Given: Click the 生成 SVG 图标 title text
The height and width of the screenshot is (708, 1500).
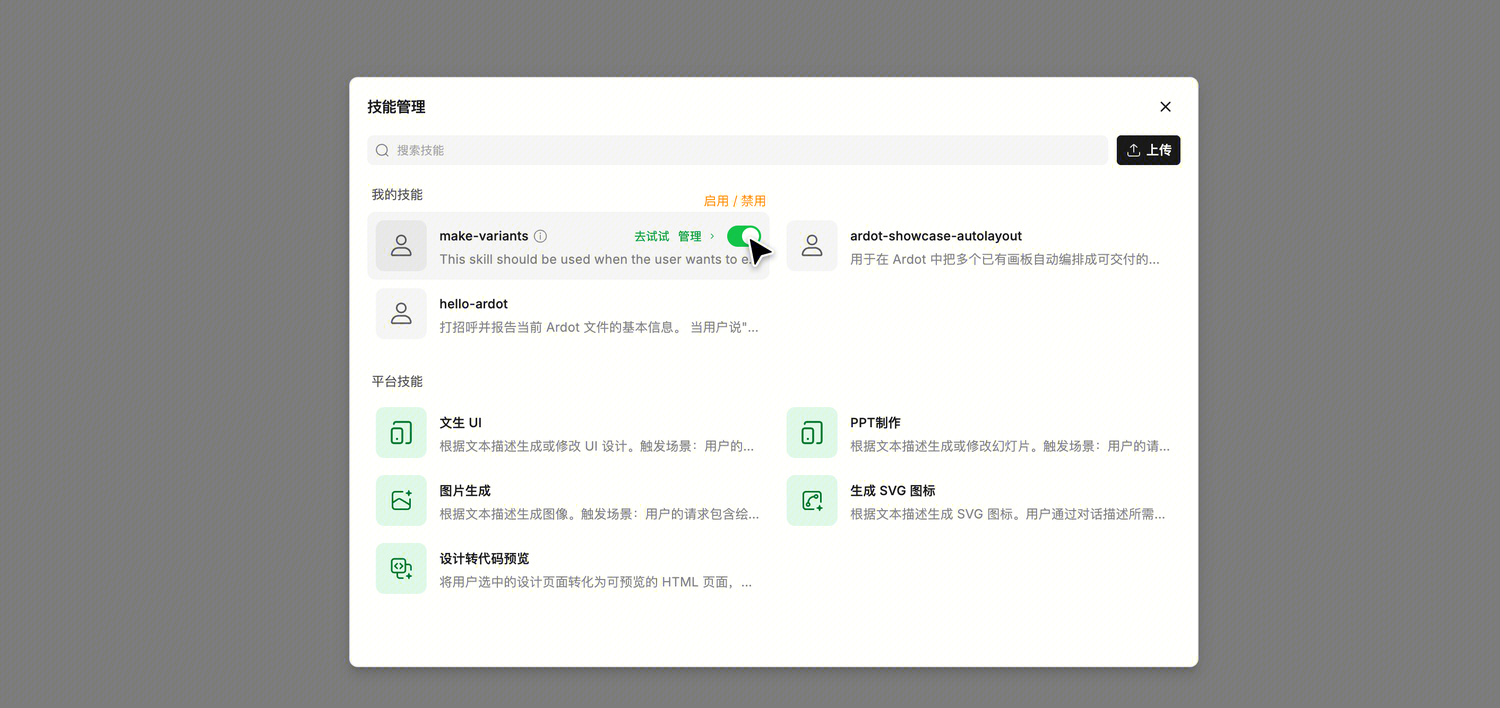Looking at the screenshot, I should (893, 491).
